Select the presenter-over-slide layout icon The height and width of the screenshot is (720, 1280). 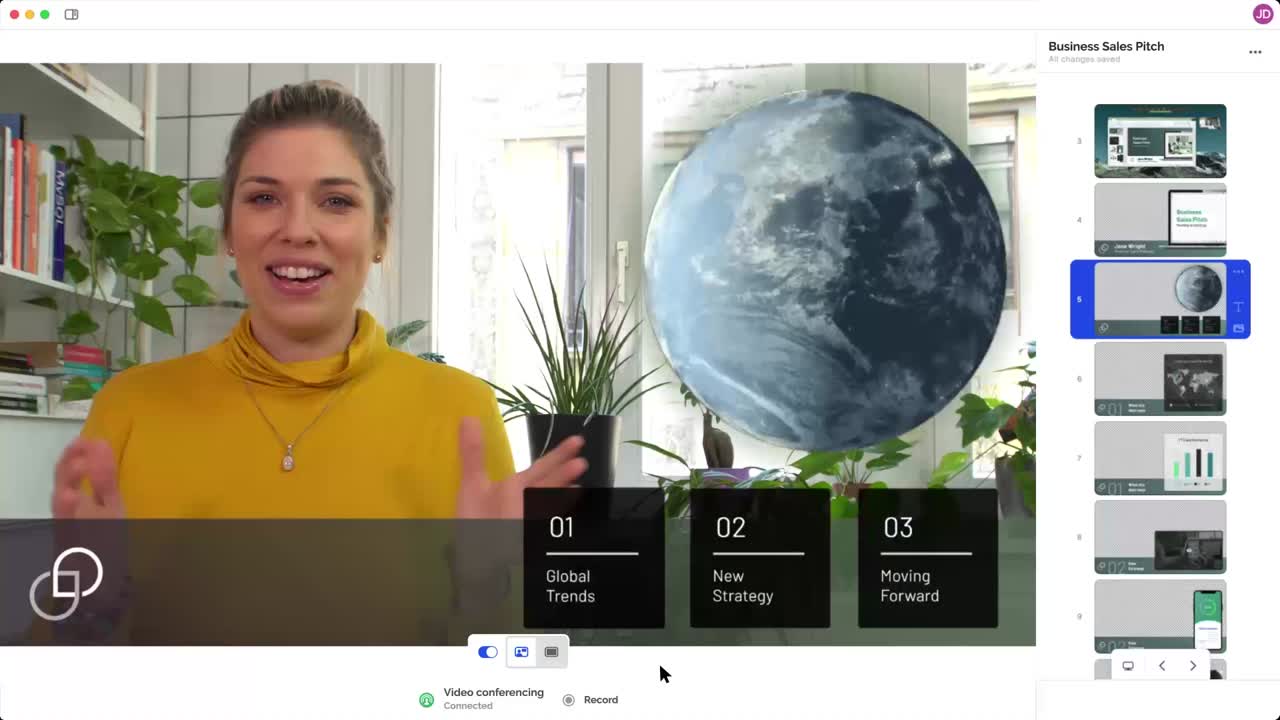(x=521, y=652)
